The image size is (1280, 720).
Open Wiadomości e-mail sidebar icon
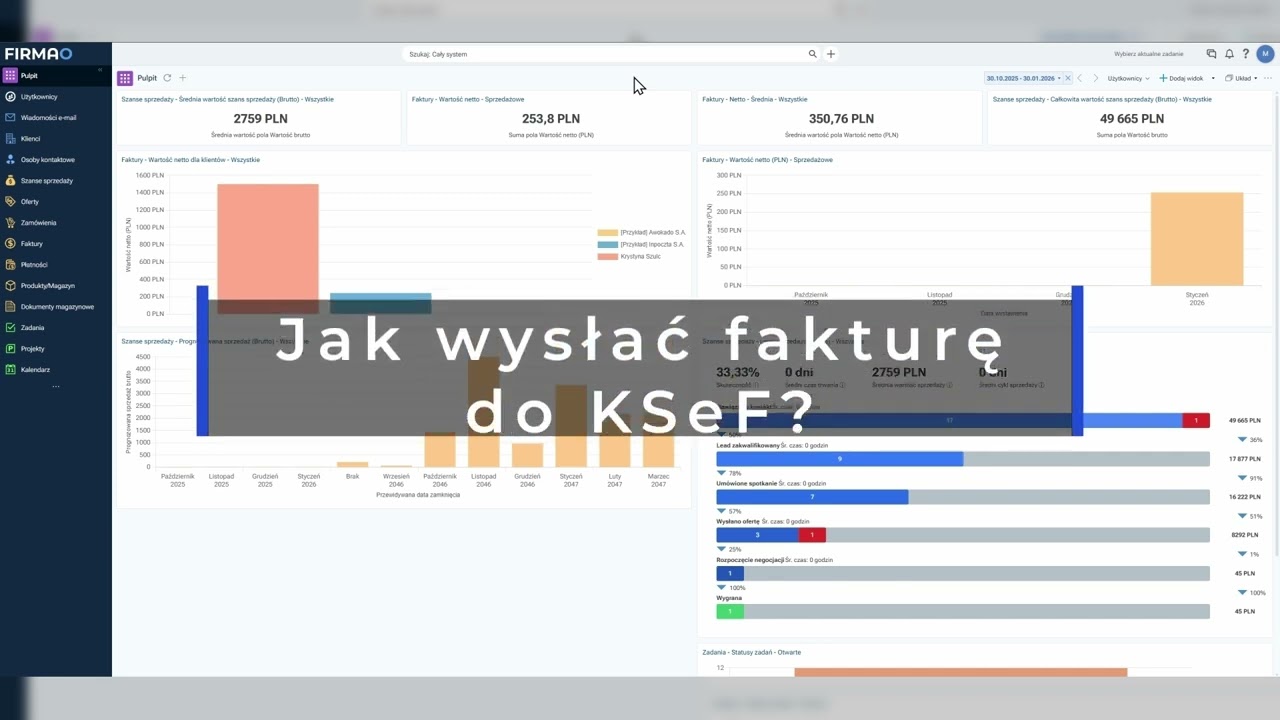[10, 118]
